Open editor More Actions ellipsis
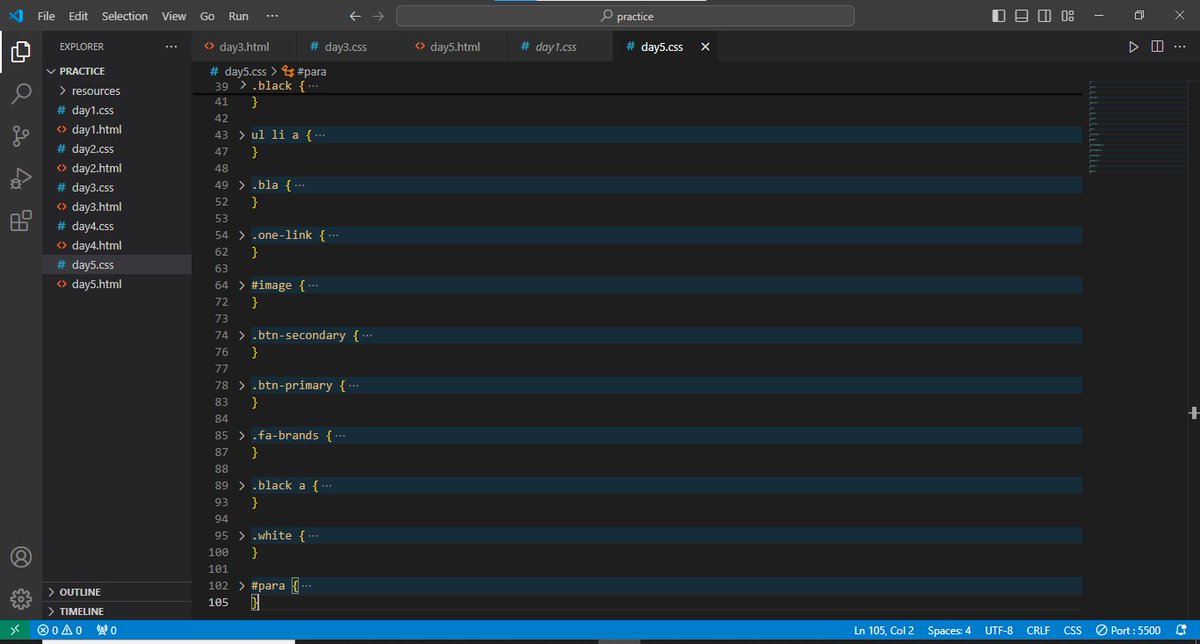This screenshot has width=1200, height=644. [1181, 47]
